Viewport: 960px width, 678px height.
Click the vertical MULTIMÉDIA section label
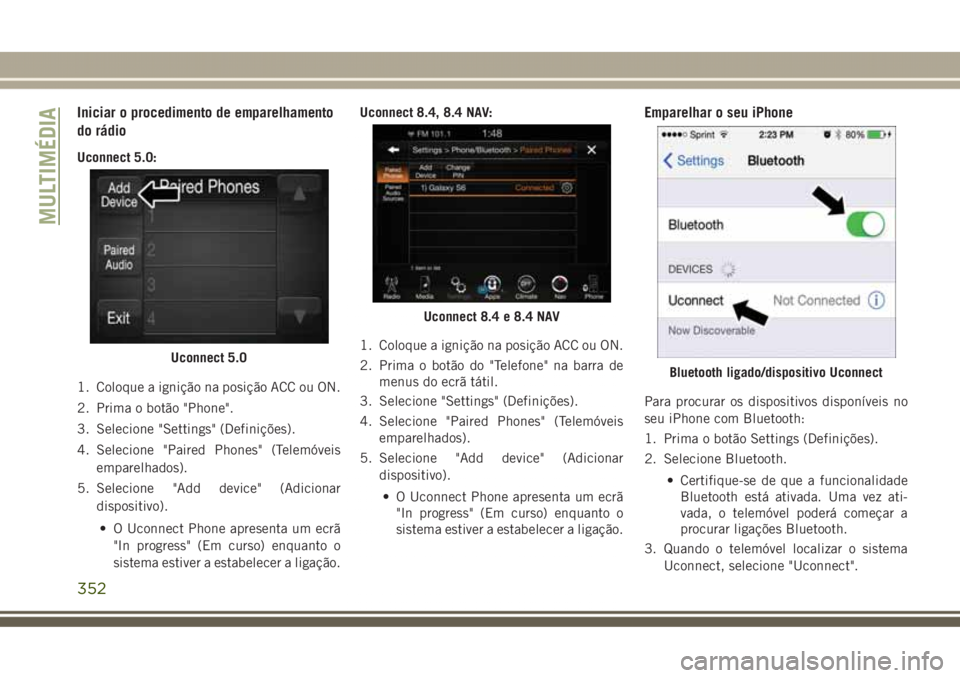click(48, 165)
